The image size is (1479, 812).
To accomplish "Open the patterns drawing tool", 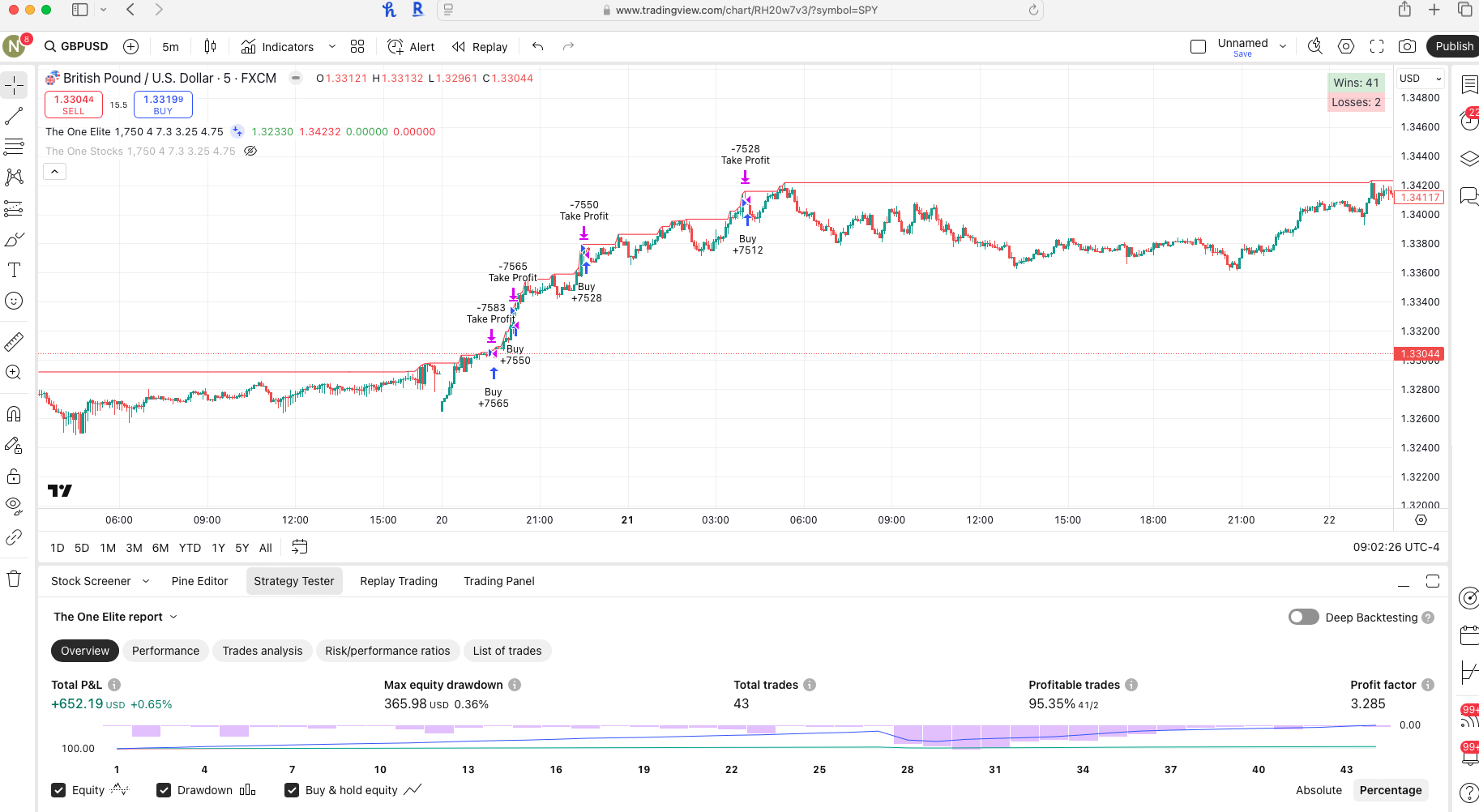I will tap(14, 177).
